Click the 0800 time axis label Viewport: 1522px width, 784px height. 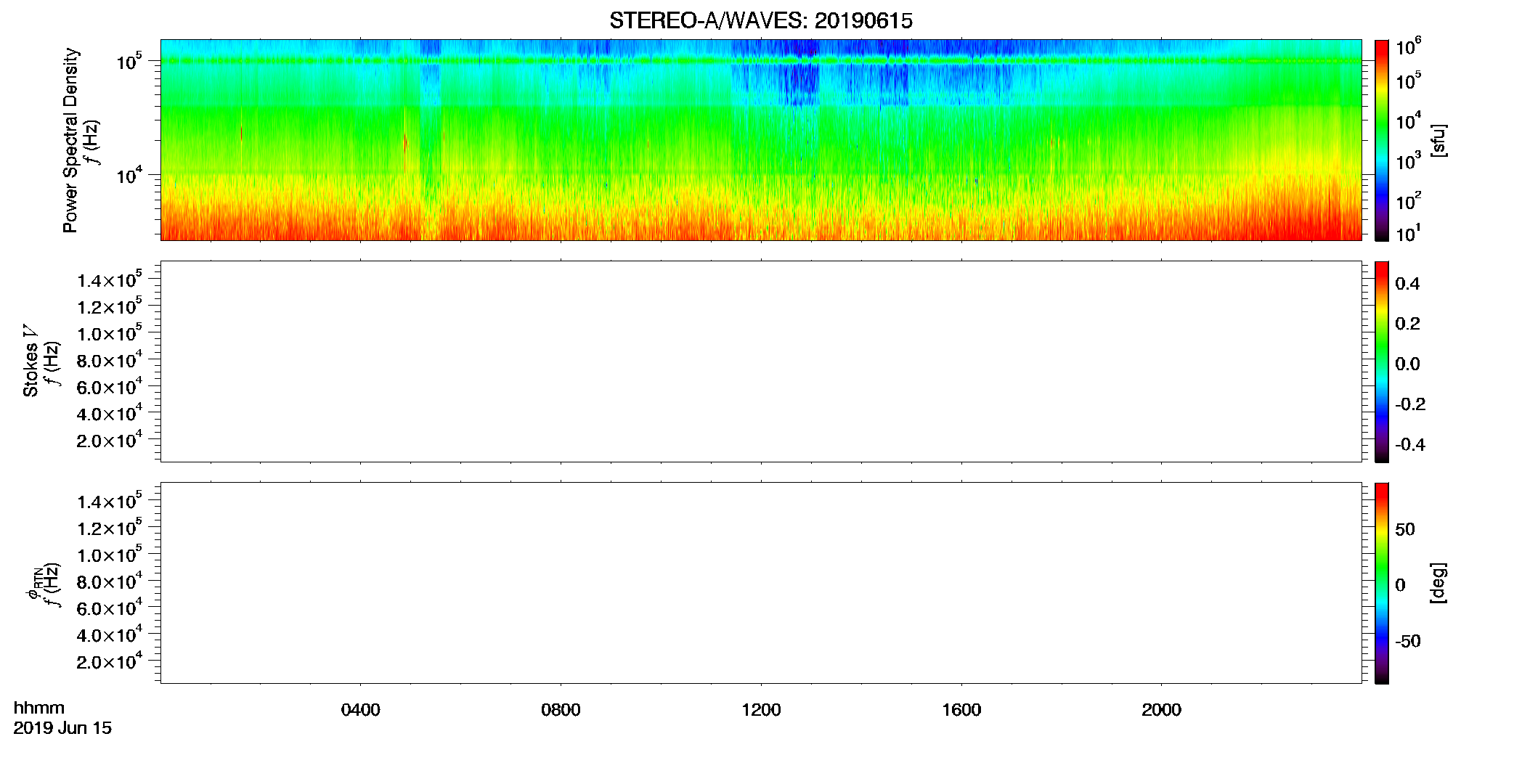click(x=561, y=710)
